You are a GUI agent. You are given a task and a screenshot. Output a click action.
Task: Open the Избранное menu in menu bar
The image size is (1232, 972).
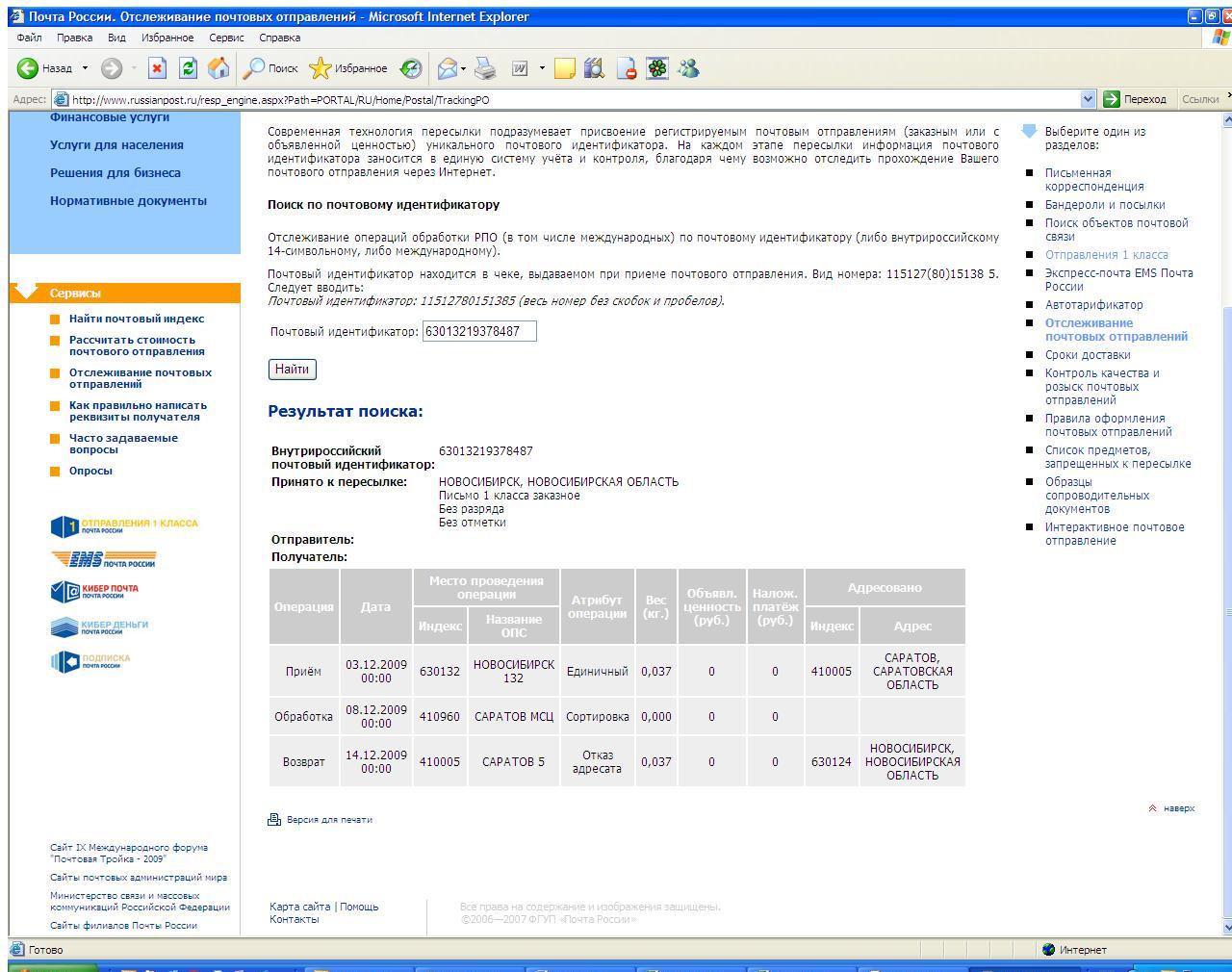pos(167,38)
